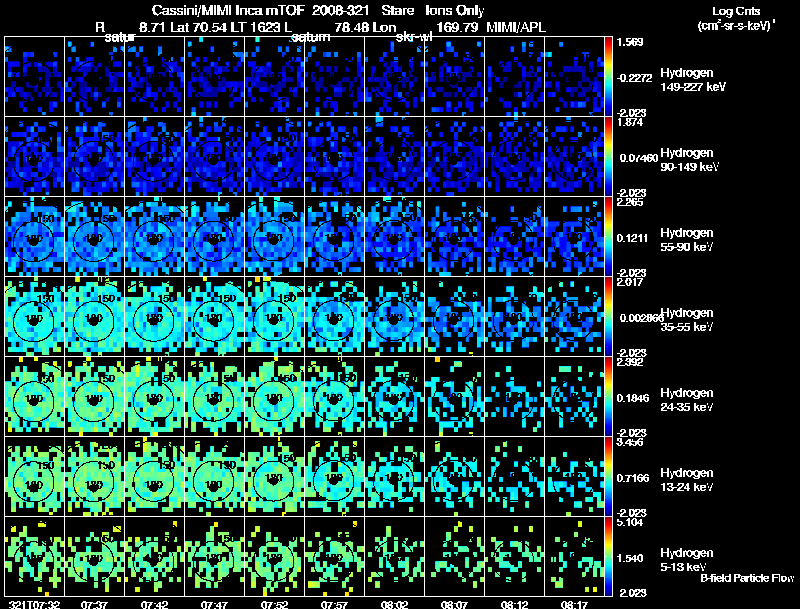The width and height of the screenshot is (800, 609).
Task: Click the 'MIMI/APL' header text
Action: 516,27
